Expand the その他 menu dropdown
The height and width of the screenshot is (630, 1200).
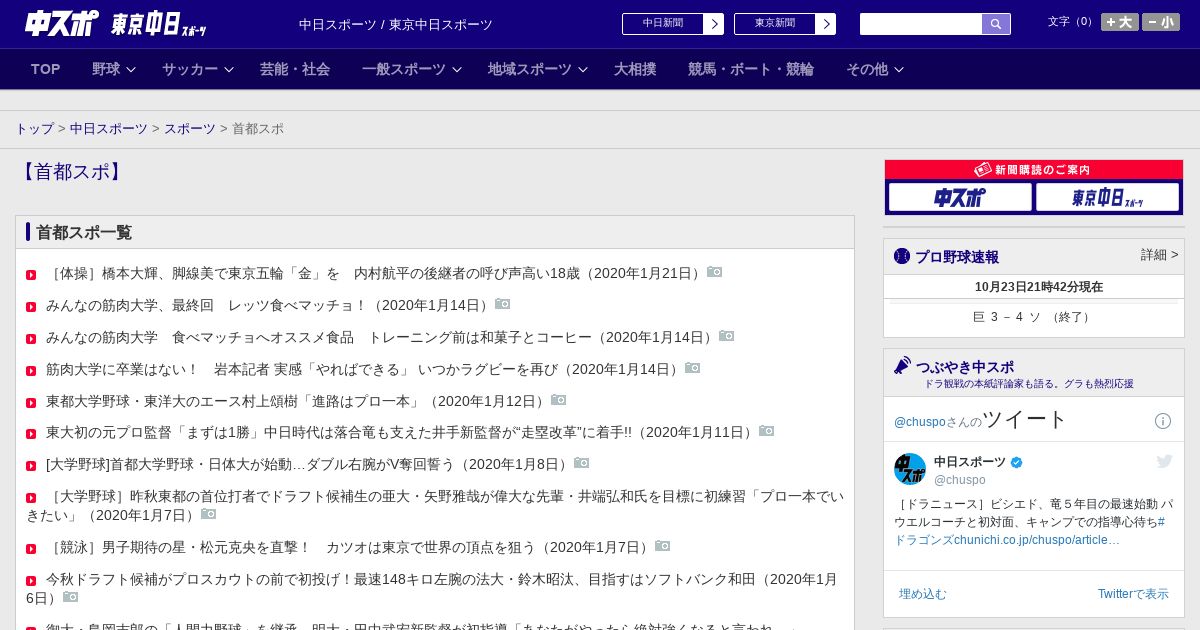coord(875,69)
